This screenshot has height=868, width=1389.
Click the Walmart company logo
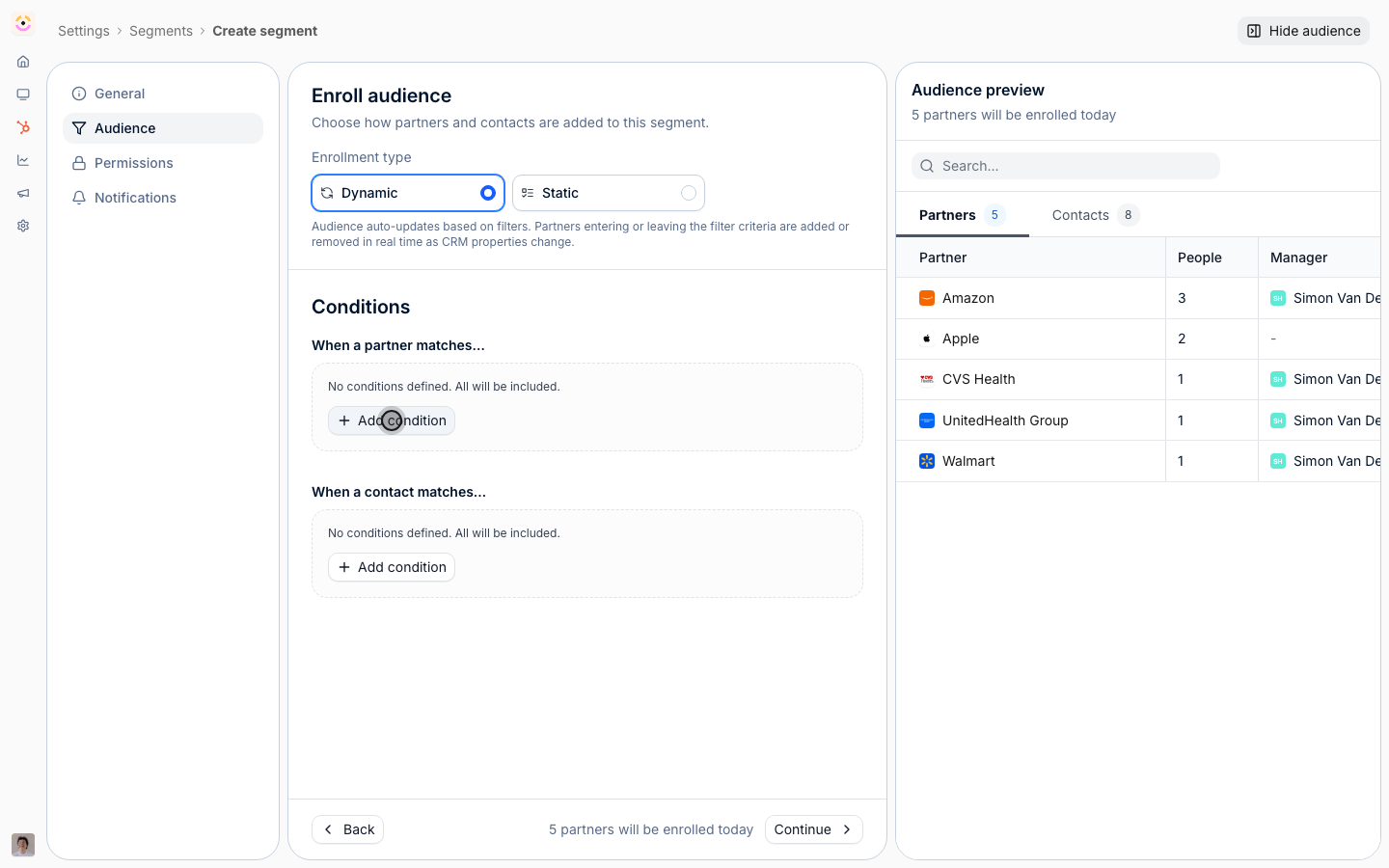pos(927,461)
